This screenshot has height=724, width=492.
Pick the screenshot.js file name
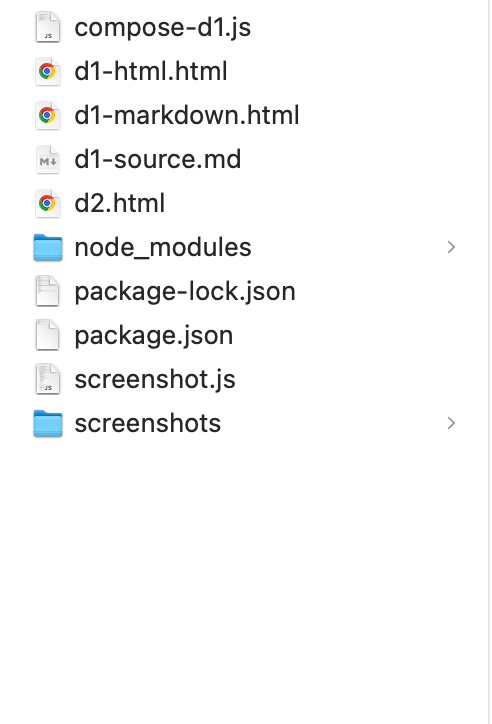coord(155,380)
